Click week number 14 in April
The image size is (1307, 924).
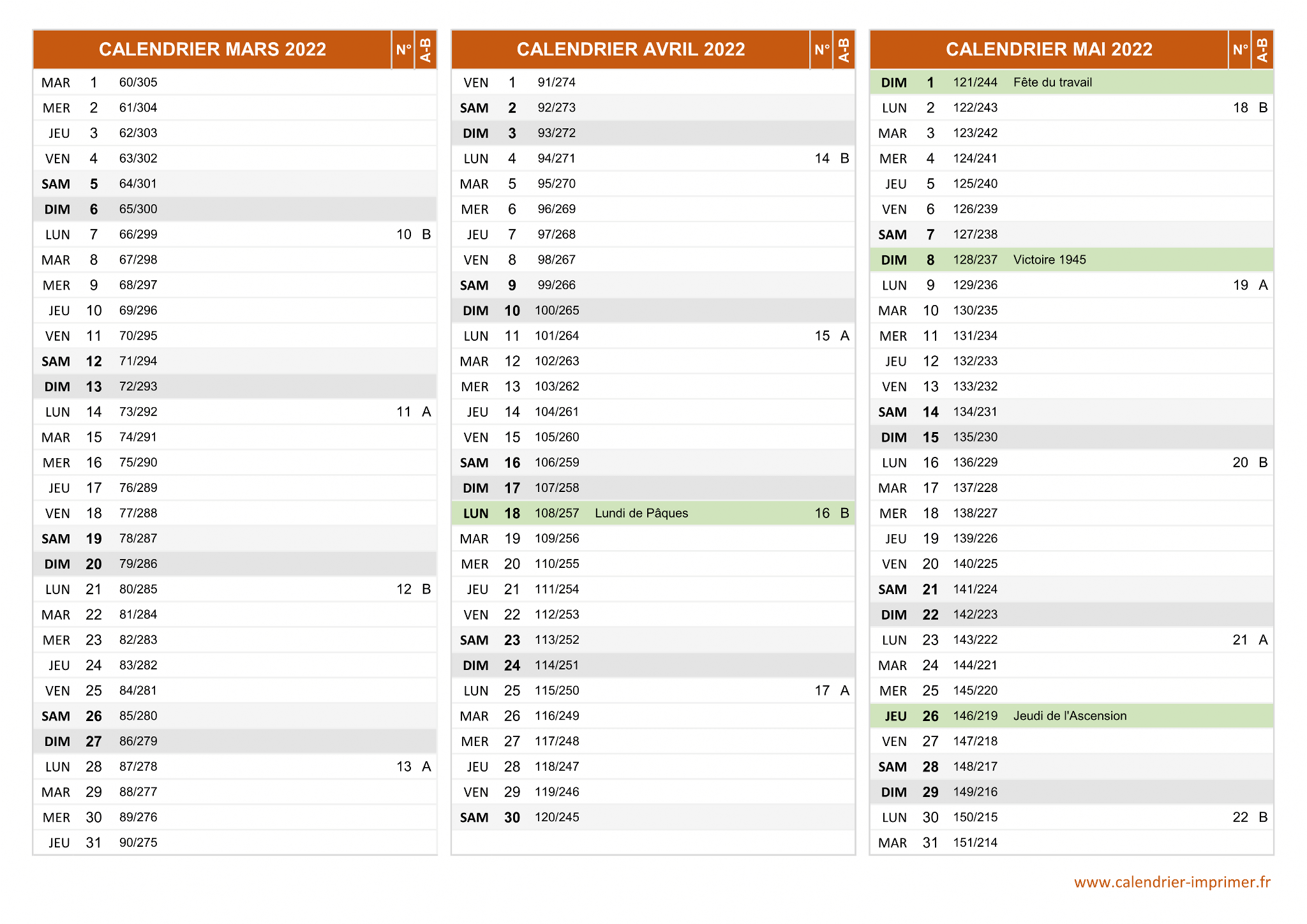pos(822,158)
